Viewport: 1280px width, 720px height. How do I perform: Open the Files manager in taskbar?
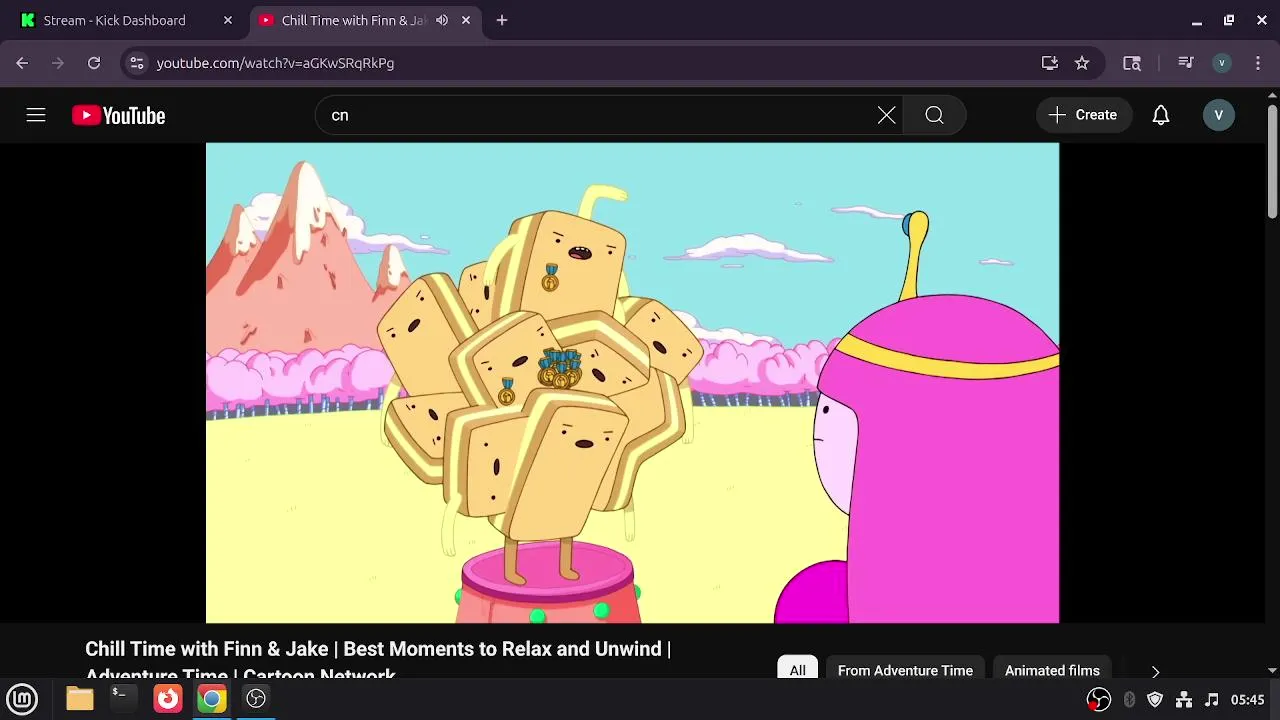[x=80, y=699]
